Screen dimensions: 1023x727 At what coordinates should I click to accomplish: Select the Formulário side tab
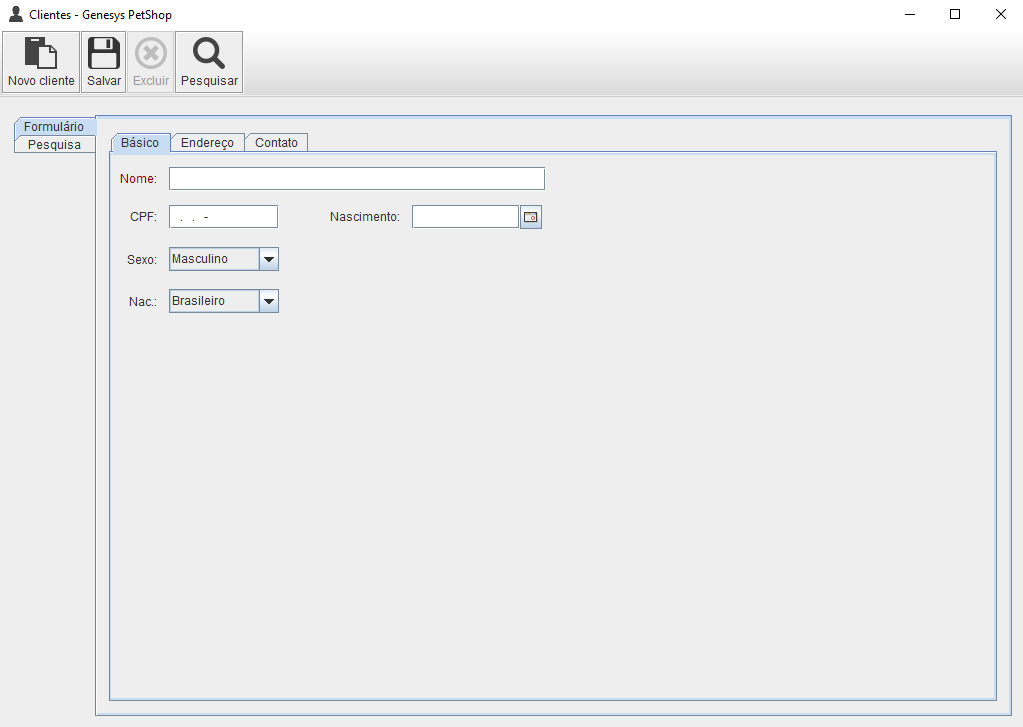click(x=54, y=127)
